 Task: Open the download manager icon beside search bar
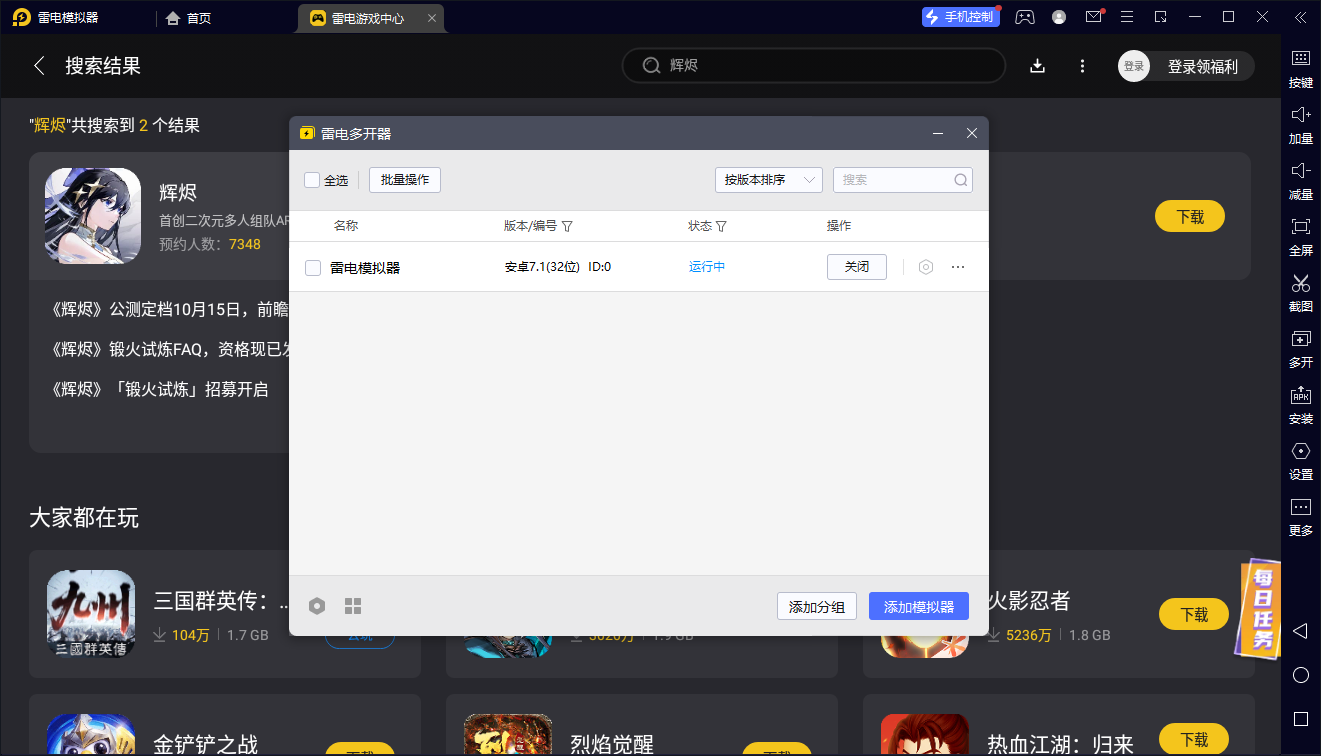1037,65
